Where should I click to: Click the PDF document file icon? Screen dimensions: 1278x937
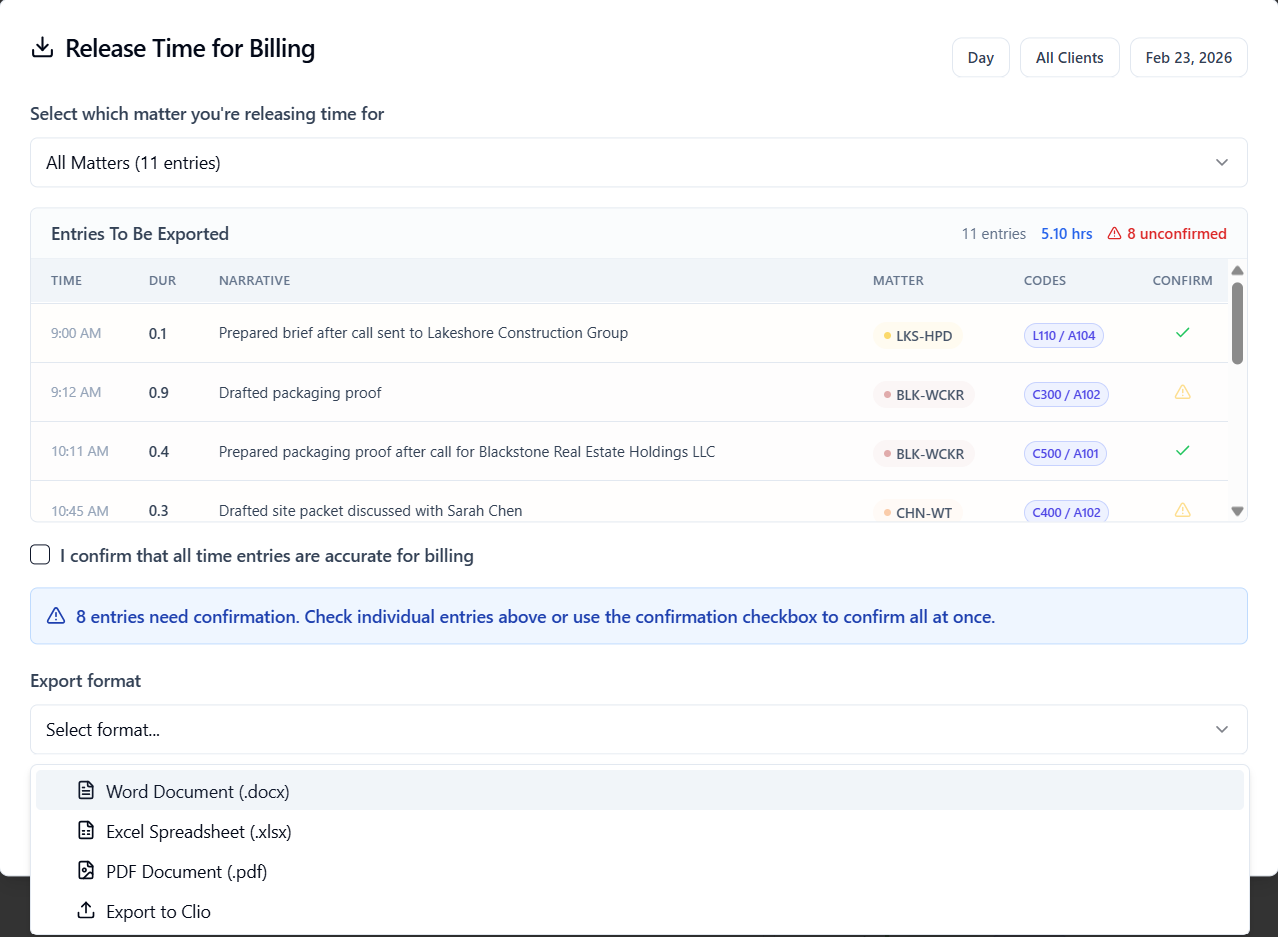(86, 870)
